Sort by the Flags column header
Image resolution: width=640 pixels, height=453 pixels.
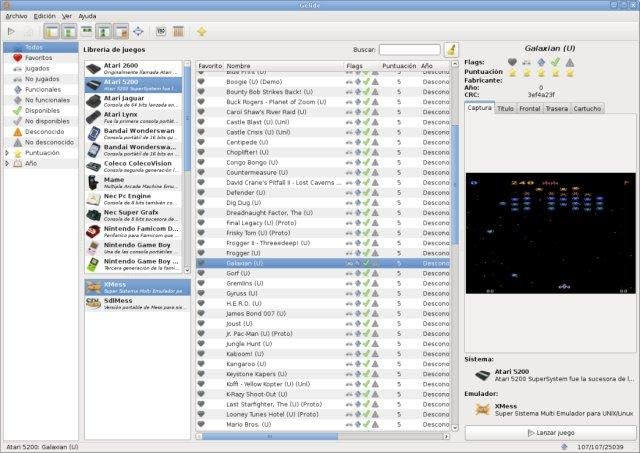click(362, 66)
